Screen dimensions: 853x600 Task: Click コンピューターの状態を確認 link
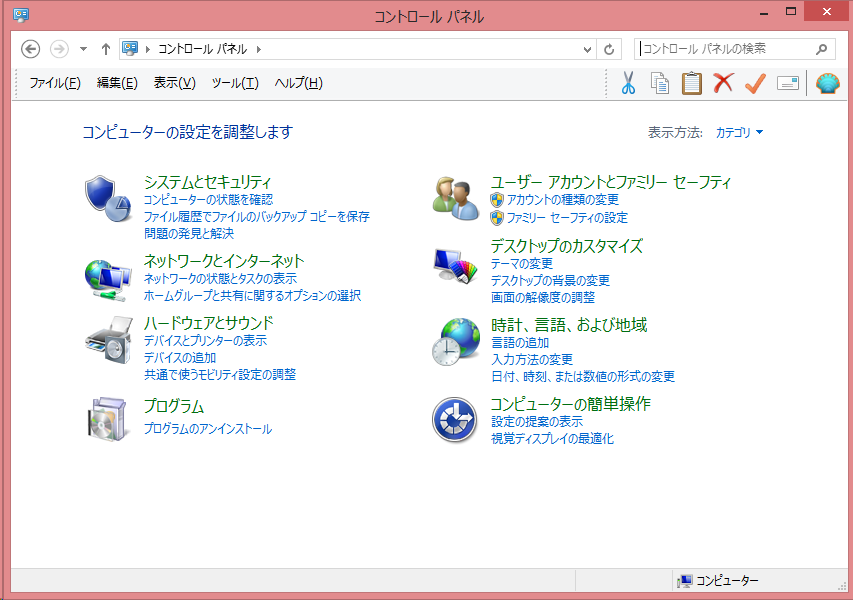tap(208, 200)
